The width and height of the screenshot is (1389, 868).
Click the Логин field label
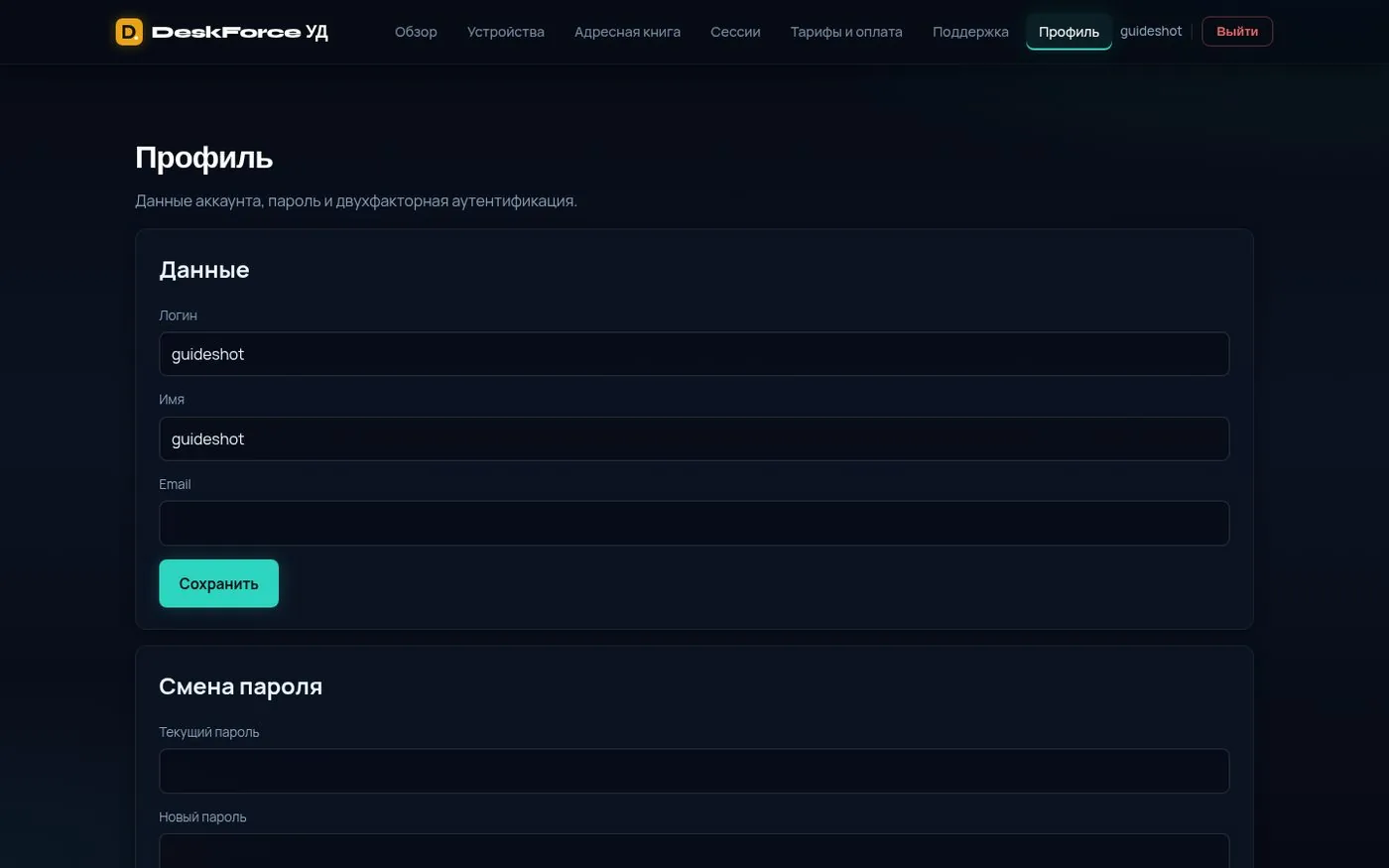tap(178, 315)
